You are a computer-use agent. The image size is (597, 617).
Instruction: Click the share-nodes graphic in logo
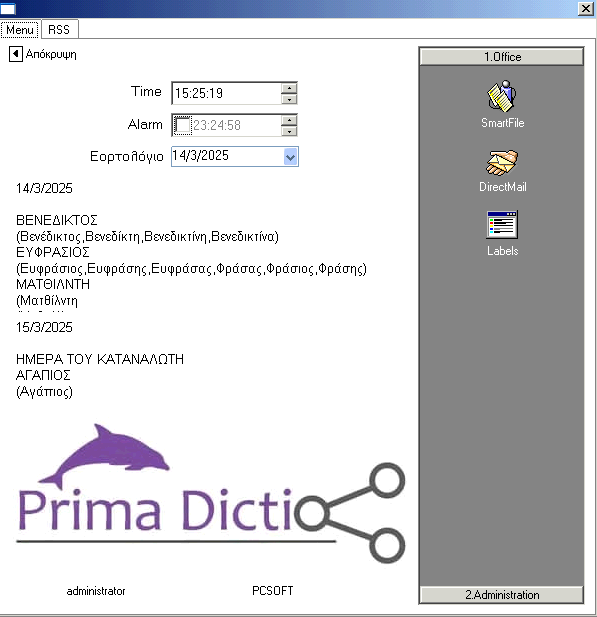point(350,513)
